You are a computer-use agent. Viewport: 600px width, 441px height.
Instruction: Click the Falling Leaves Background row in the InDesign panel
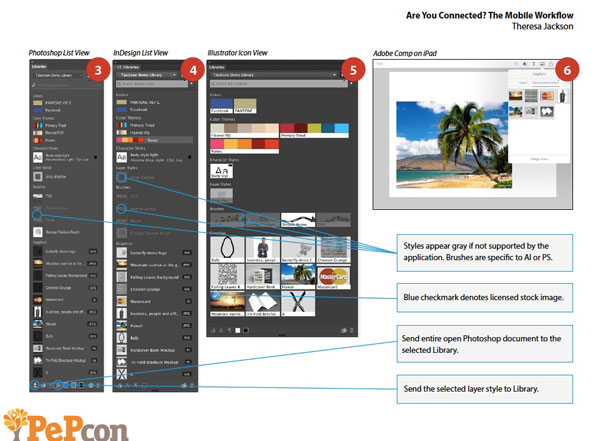click(x=154, y=277)
